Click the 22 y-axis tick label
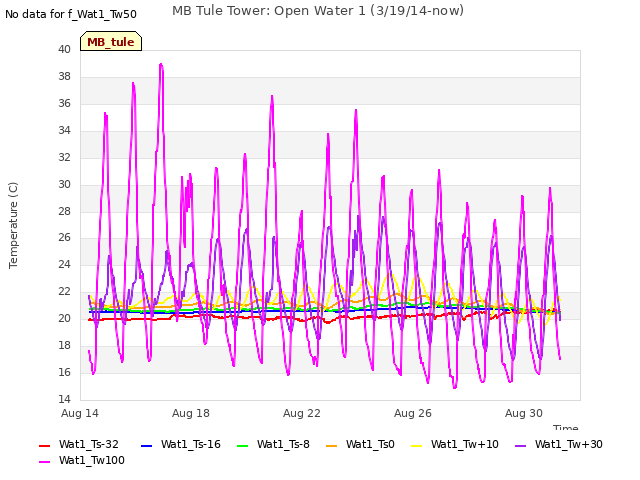Viewport: 640px width, 480px height. 64,291
